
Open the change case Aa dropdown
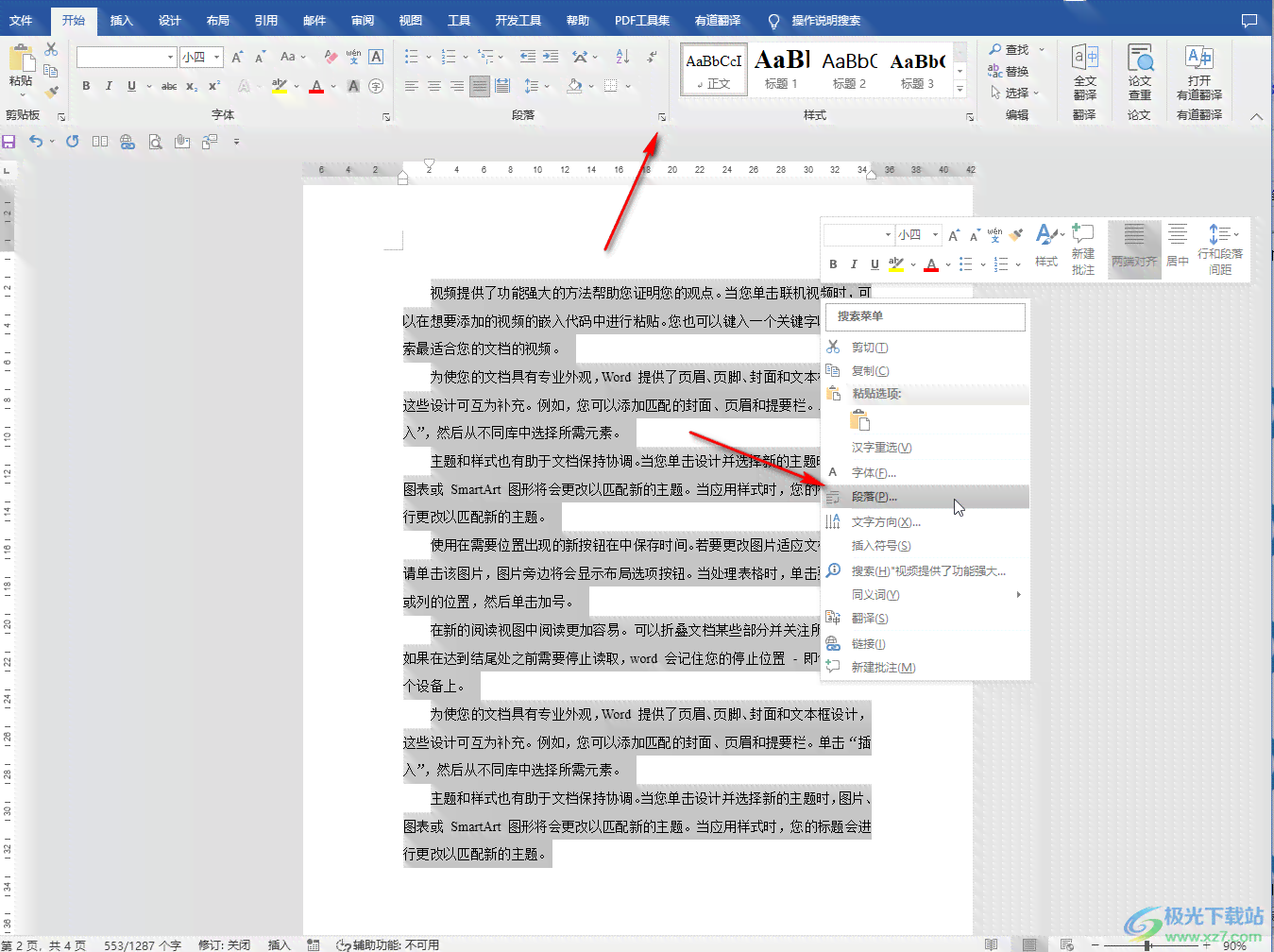click(x=293, y=57)
